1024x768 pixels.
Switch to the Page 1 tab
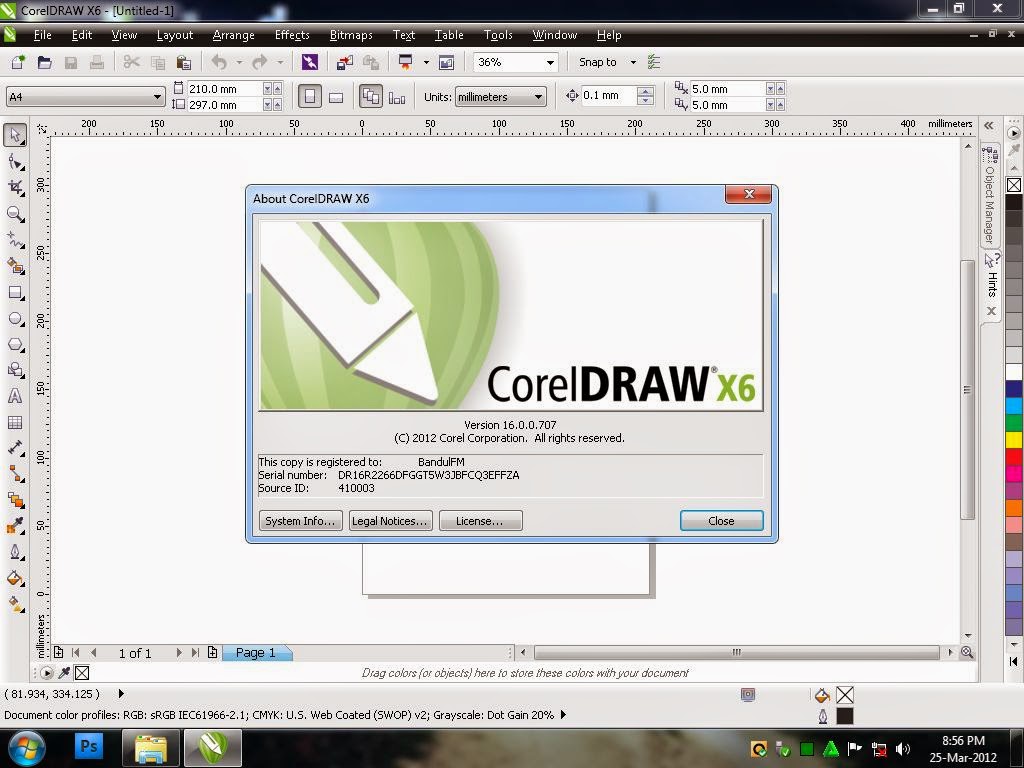point(255,652)
